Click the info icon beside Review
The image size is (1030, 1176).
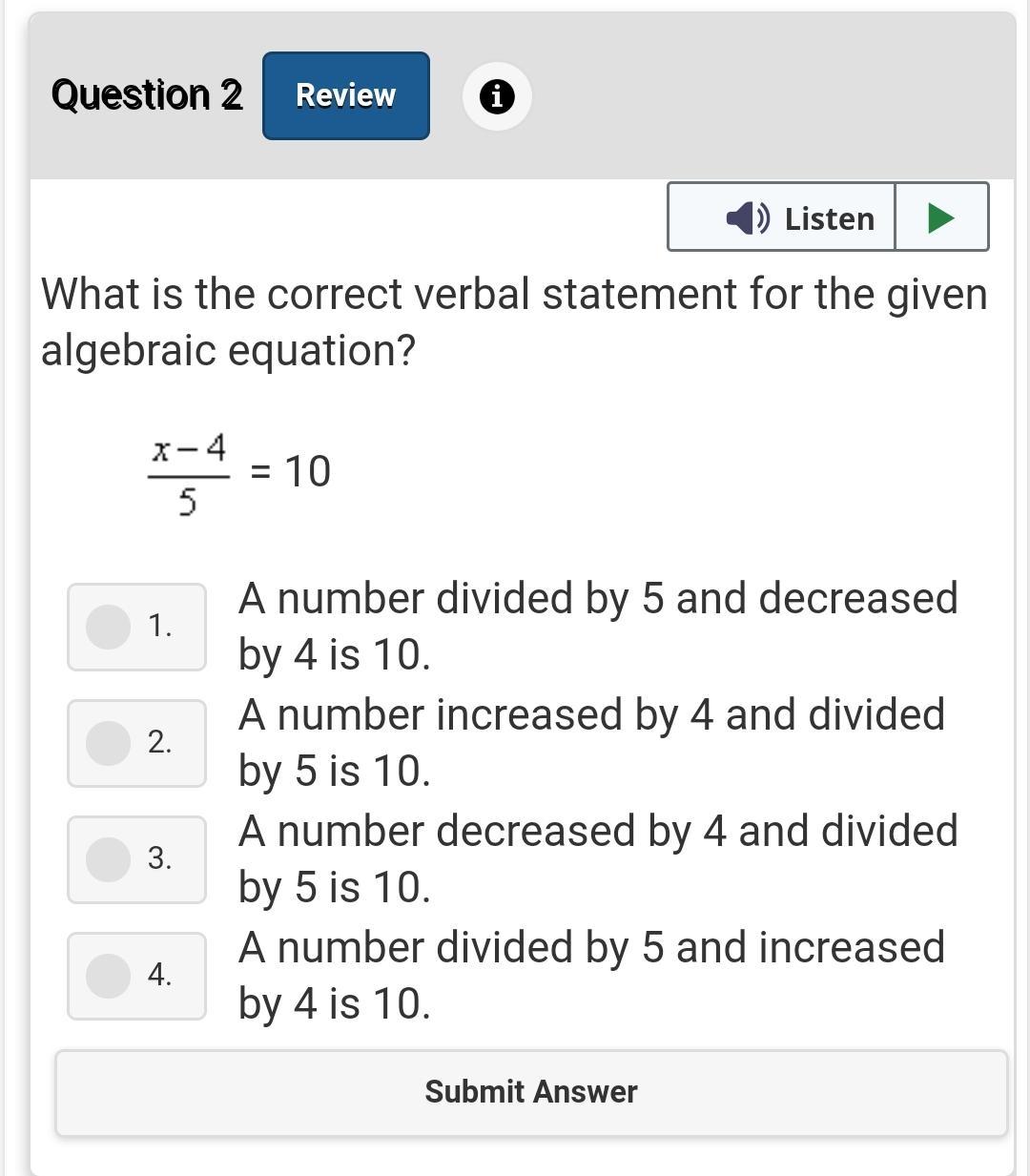[497, 96]
